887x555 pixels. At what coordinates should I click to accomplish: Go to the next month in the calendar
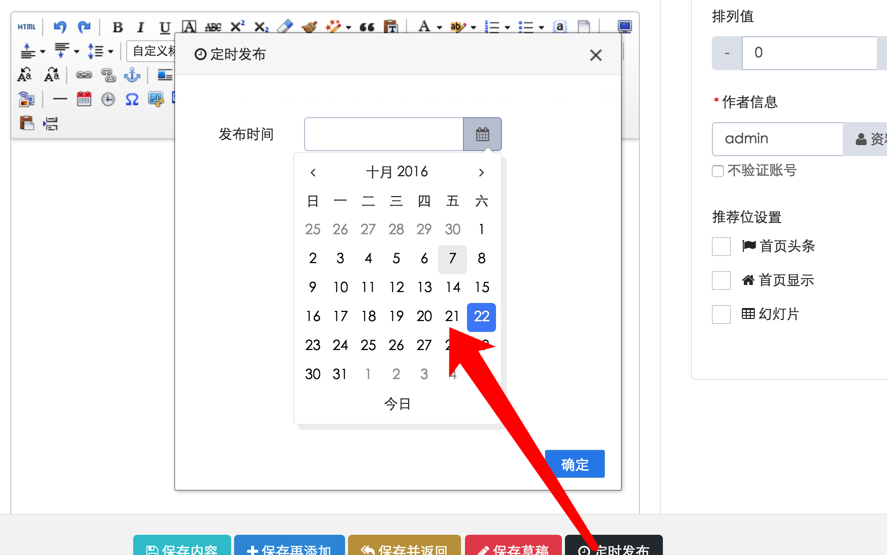pos(481,172)
